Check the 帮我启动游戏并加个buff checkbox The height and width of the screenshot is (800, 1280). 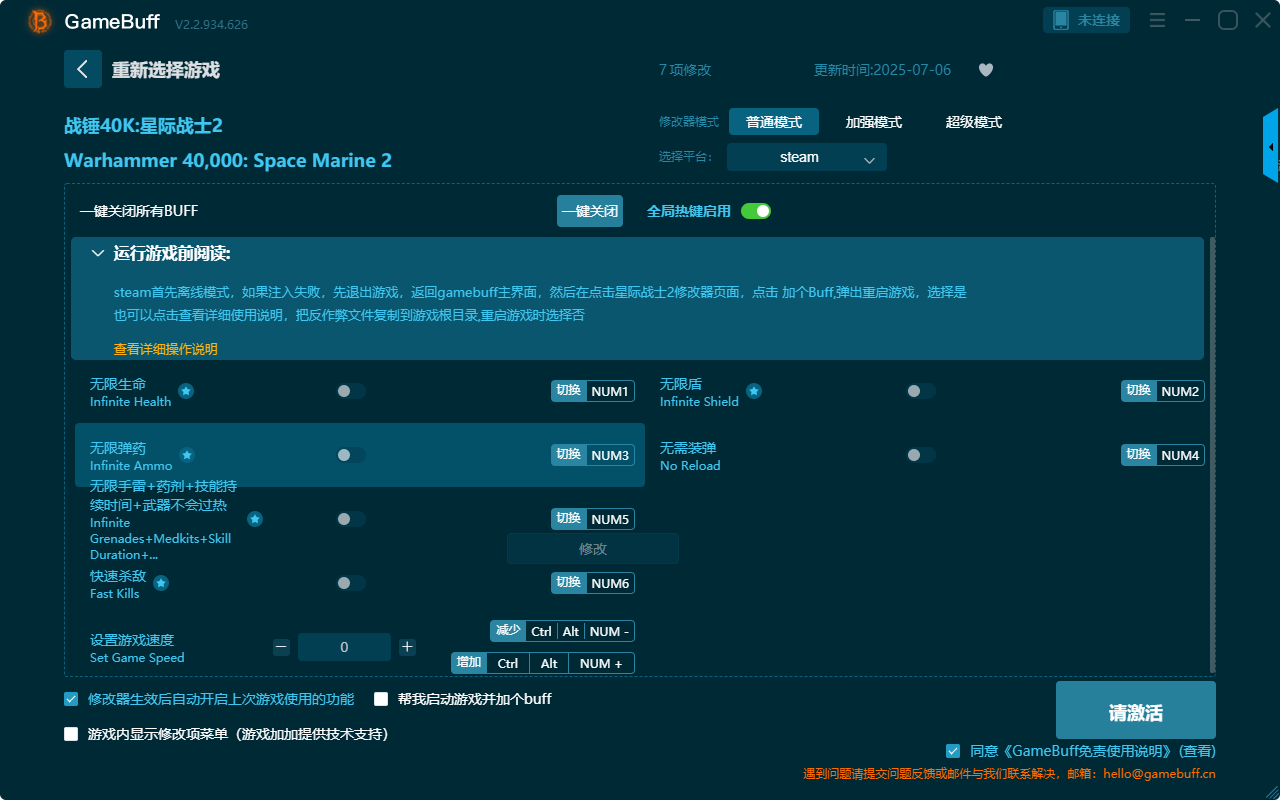click(x=381, y=699)
